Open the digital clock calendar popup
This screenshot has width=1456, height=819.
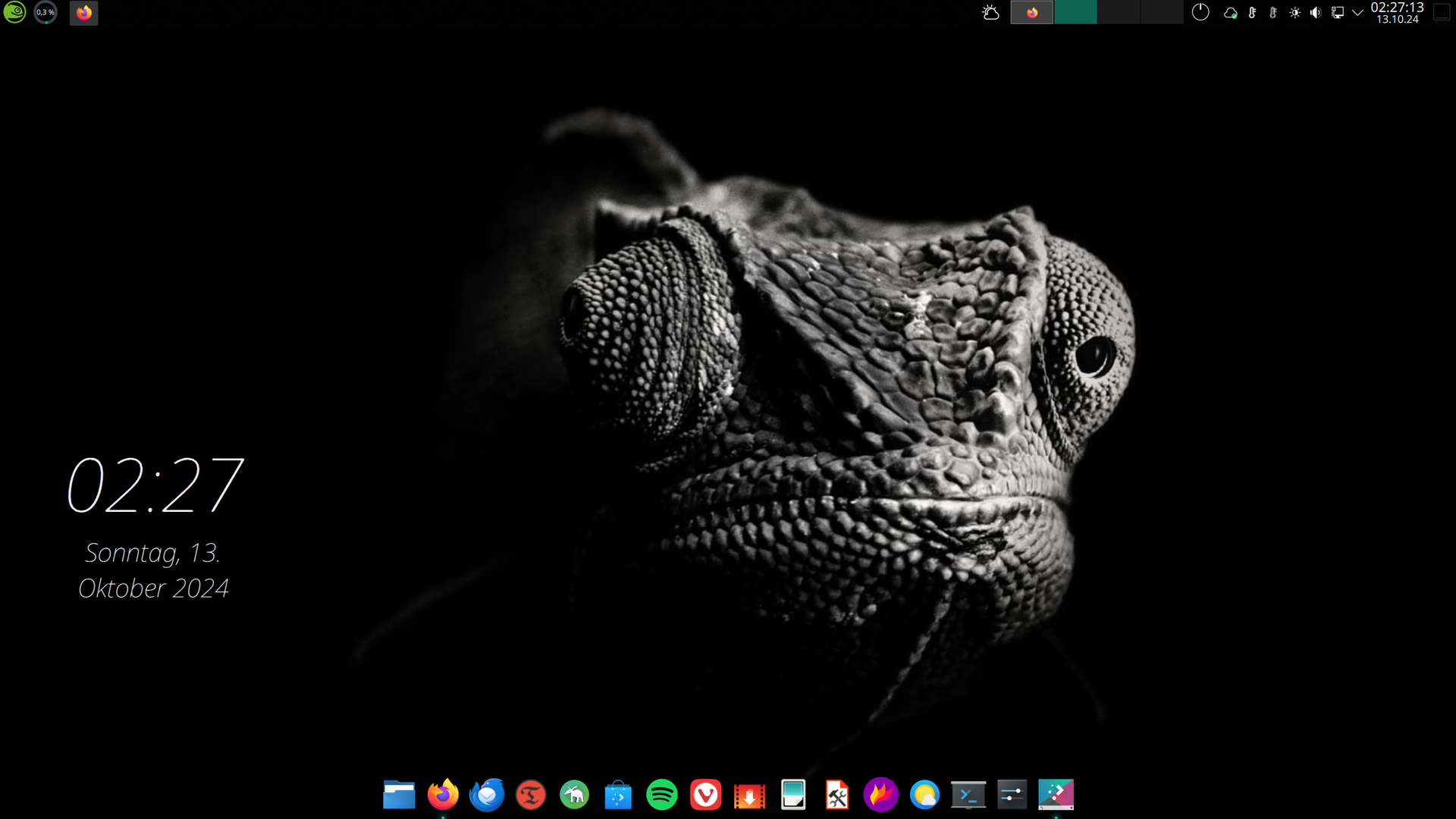(1397, 12)
